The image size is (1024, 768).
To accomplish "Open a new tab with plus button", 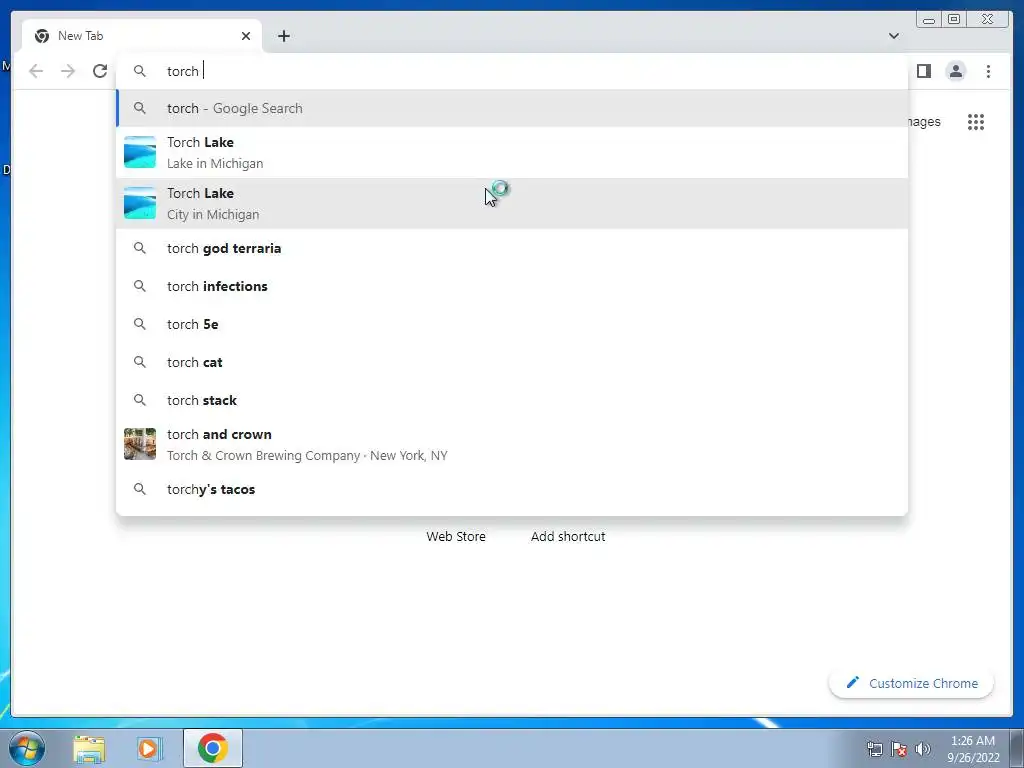I will (x=283, y=36).
